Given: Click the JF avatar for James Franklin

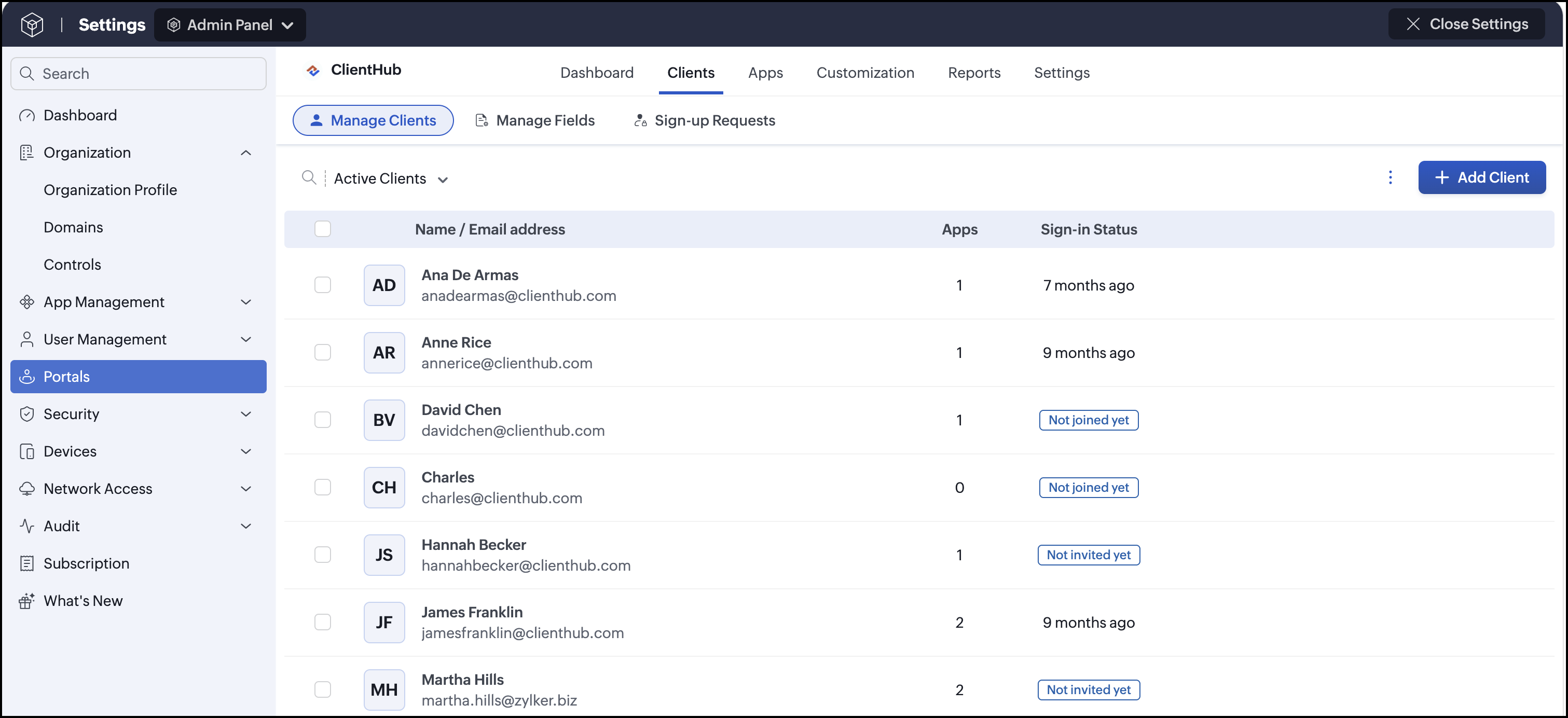Looking at the screenshot, I should coord(384,623).
